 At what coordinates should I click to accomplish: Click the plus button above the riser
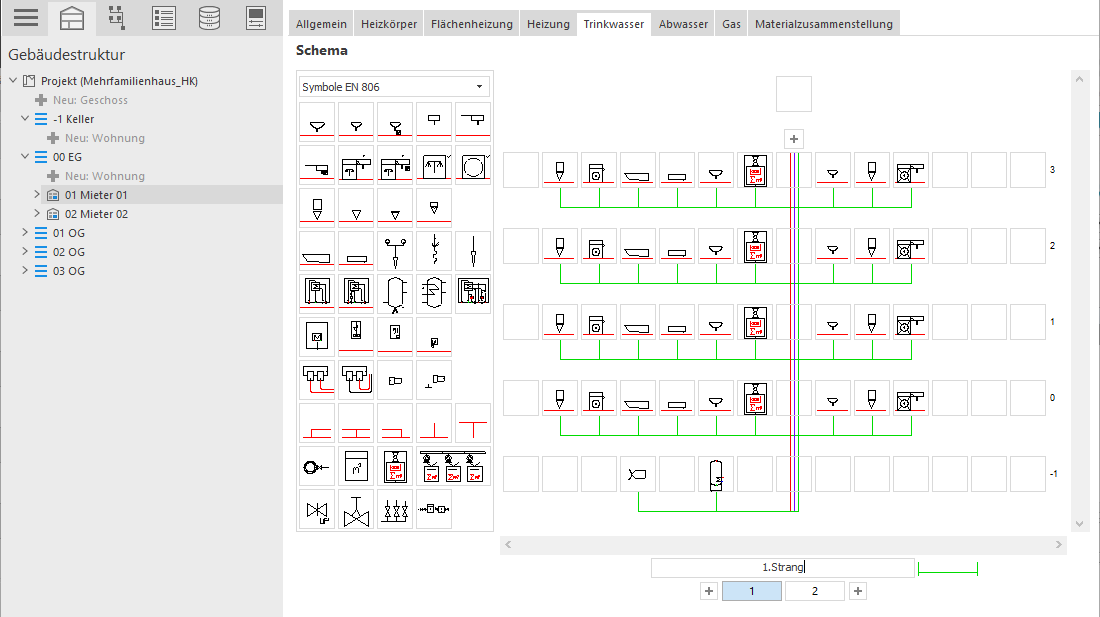point(793,139)
